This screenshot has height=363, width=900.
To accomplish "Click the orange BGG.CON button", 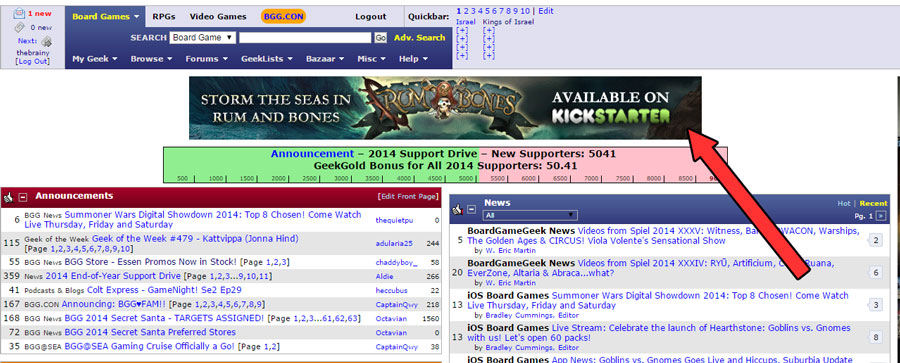I will click(284, 17).
